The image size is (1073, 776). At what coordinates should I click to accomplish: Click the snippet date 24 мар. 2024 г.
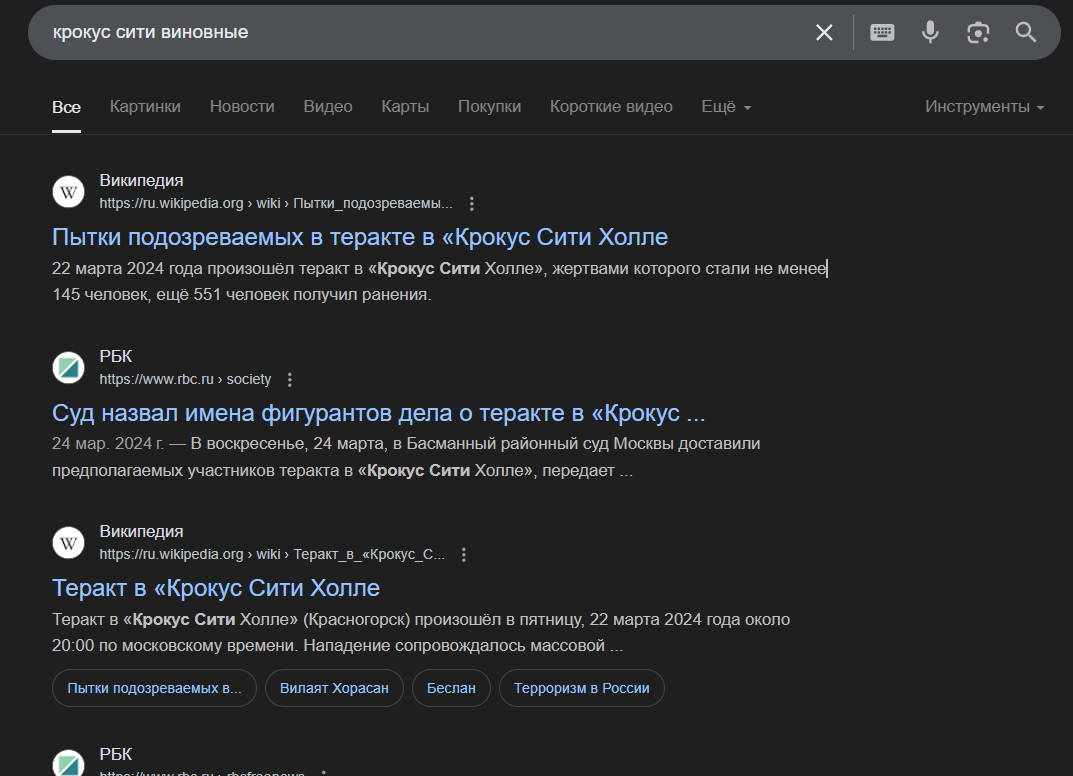(108, 443)
